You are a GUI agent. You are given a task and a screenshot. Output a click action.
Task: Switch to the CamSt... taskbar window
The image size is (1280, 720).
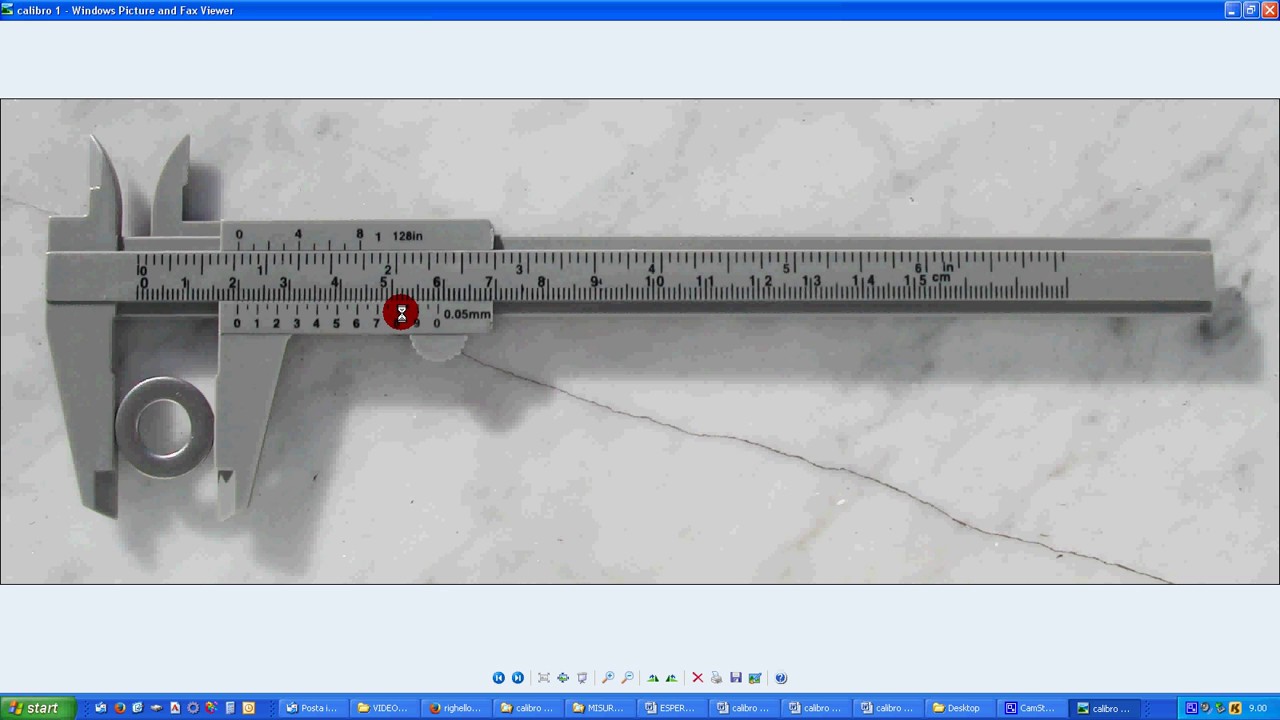click(1032, 708)
